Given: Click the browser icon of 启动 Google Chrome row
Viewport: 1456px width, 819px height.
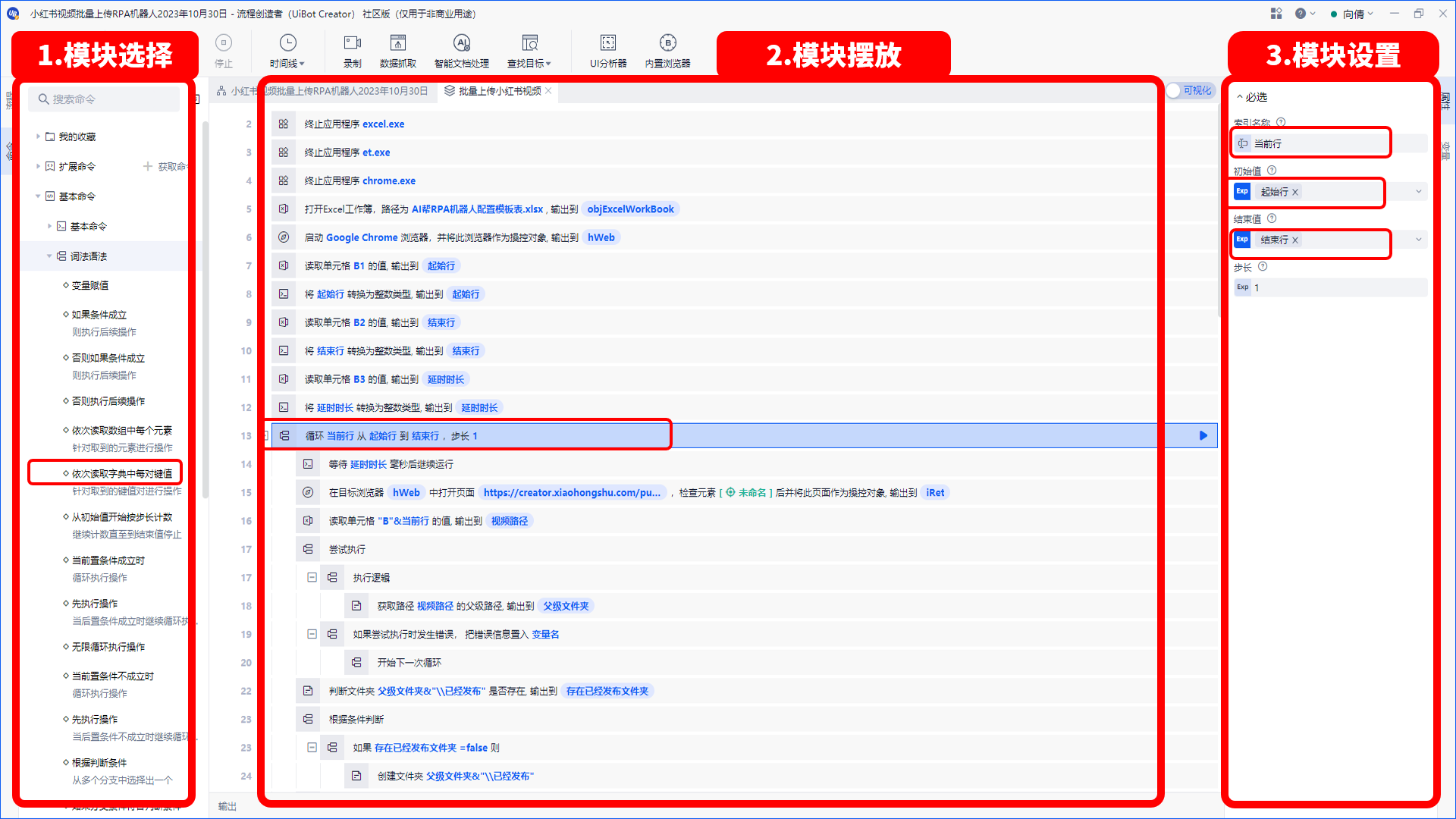Looking at the screenshot, I should 284,237.
